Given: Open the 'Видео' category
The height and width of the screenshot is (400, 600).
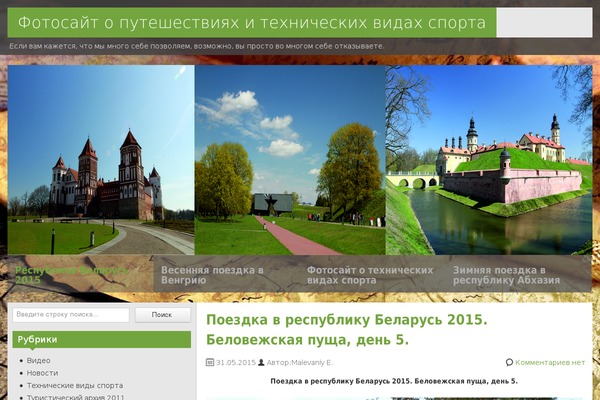Looking at the screenshot, I should tap(38, 361).
